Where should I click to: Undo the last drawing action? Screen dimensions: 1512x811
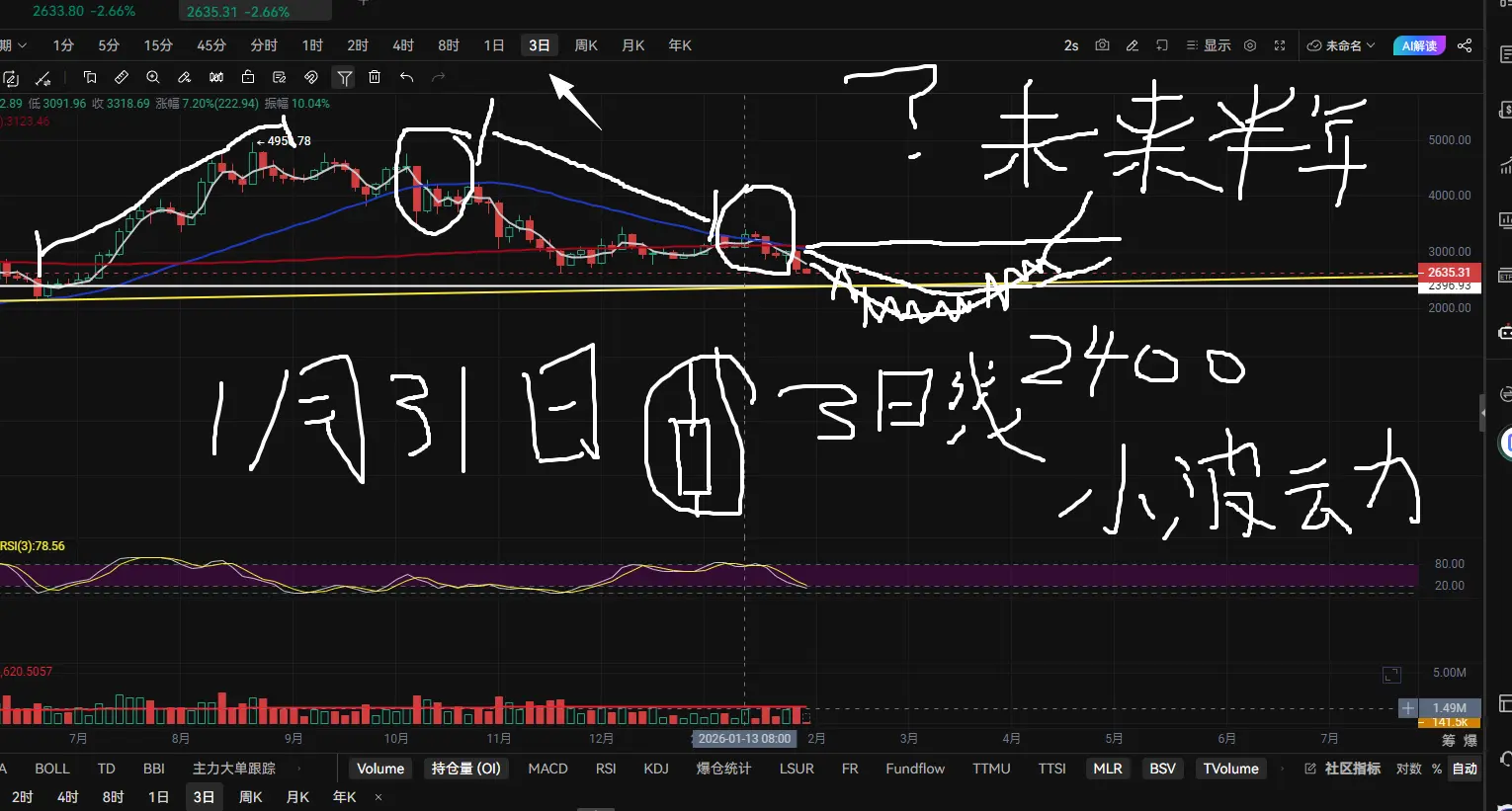tap(406, 77)
